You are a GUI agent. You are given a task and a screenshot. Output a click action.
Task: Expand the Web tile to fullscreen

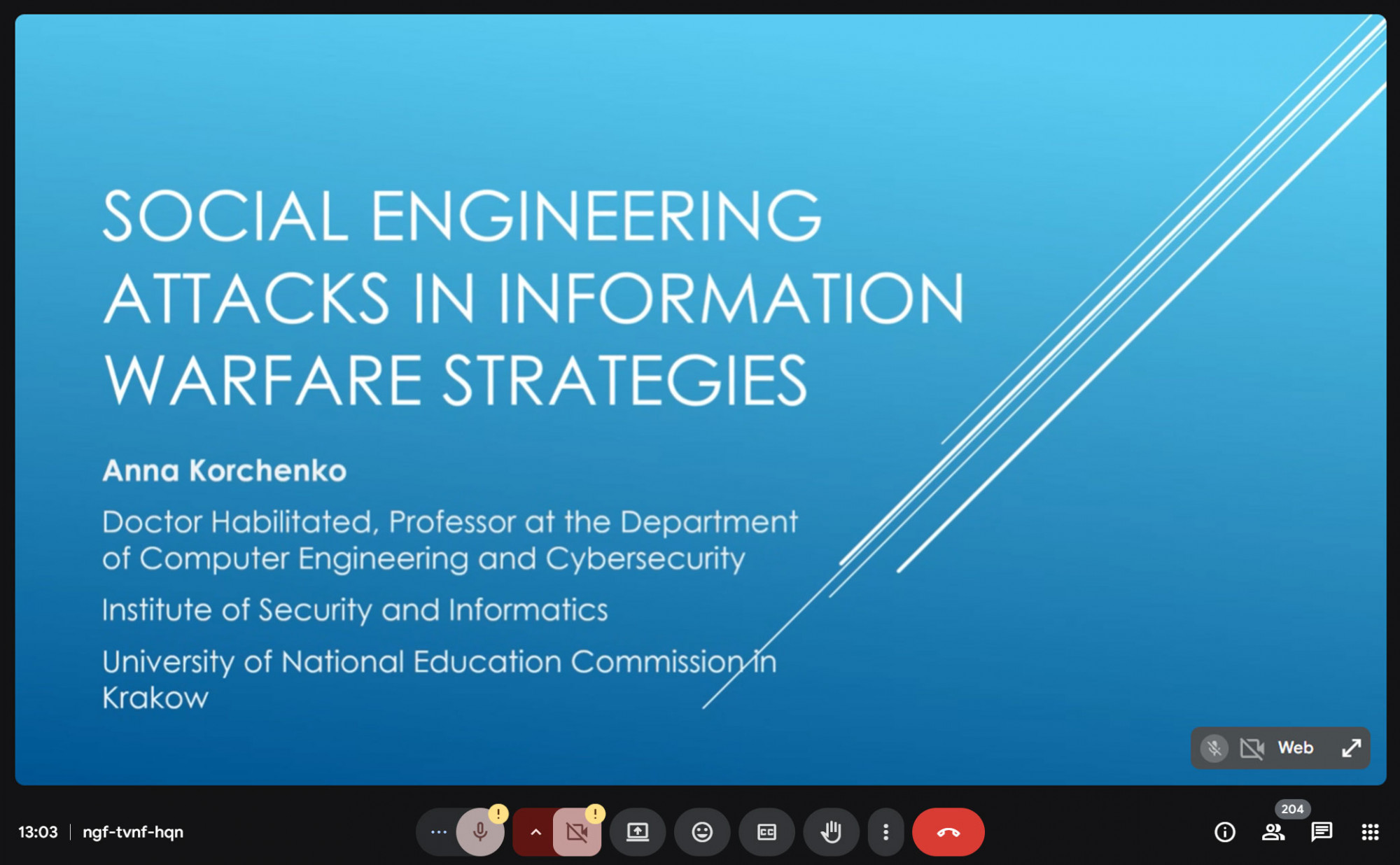coord(1351,748)
